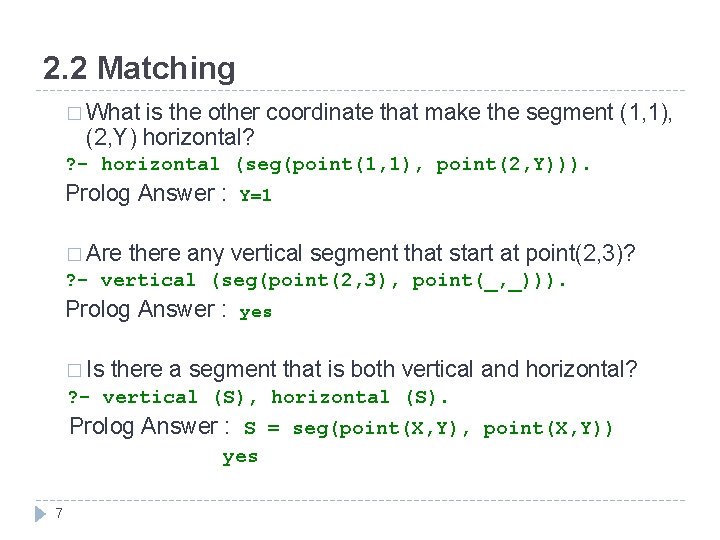Click the square bullet before "Are there any vertical"

click(74, 254)
